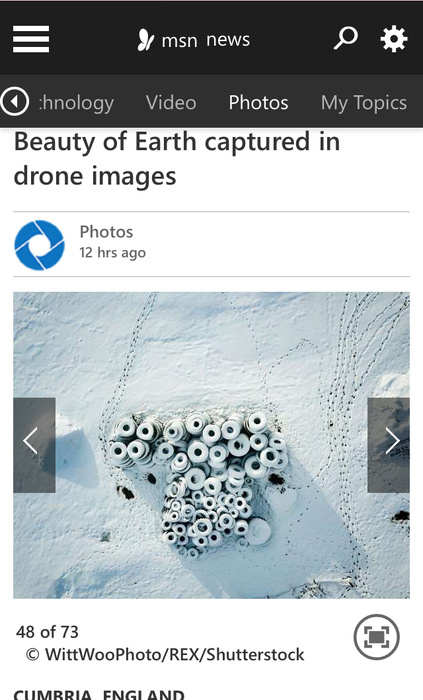Select the Photos tab

(x=258, y=103)
